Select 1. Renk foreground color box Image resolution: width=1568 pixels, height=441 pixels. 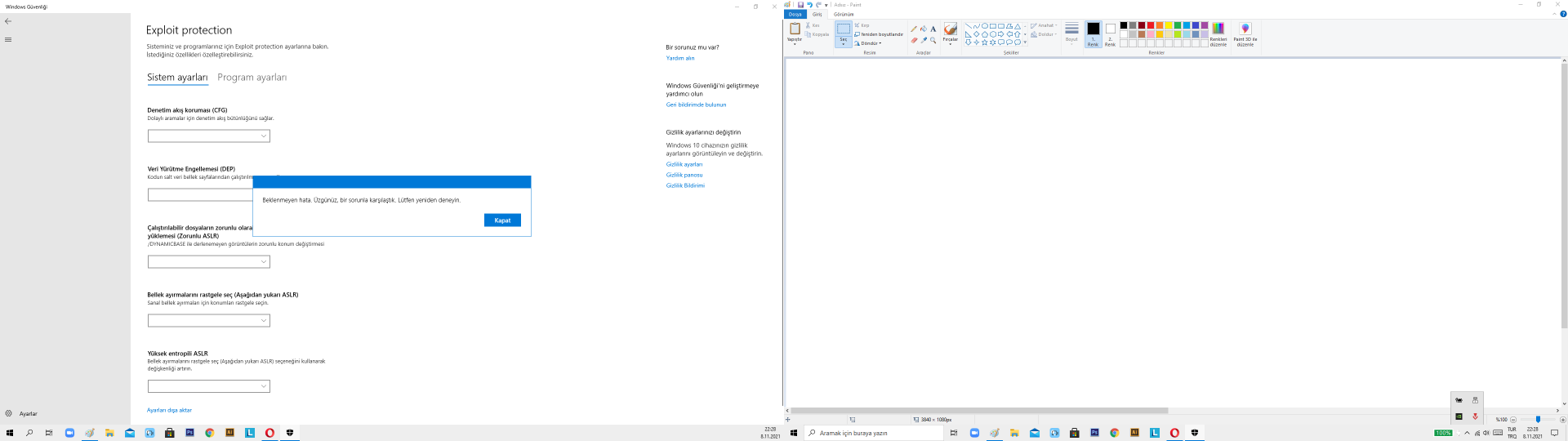point(1093,34)
